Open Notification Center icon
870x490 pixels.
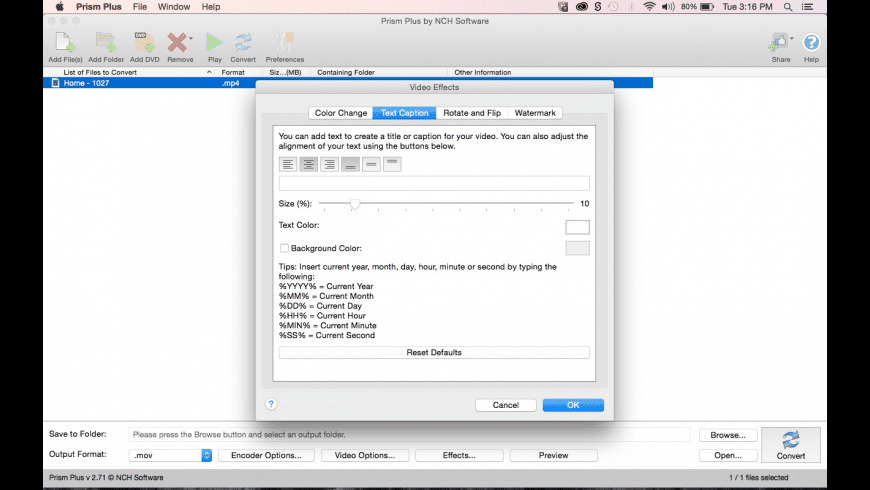pyautogui.click(x=808, y=7)
